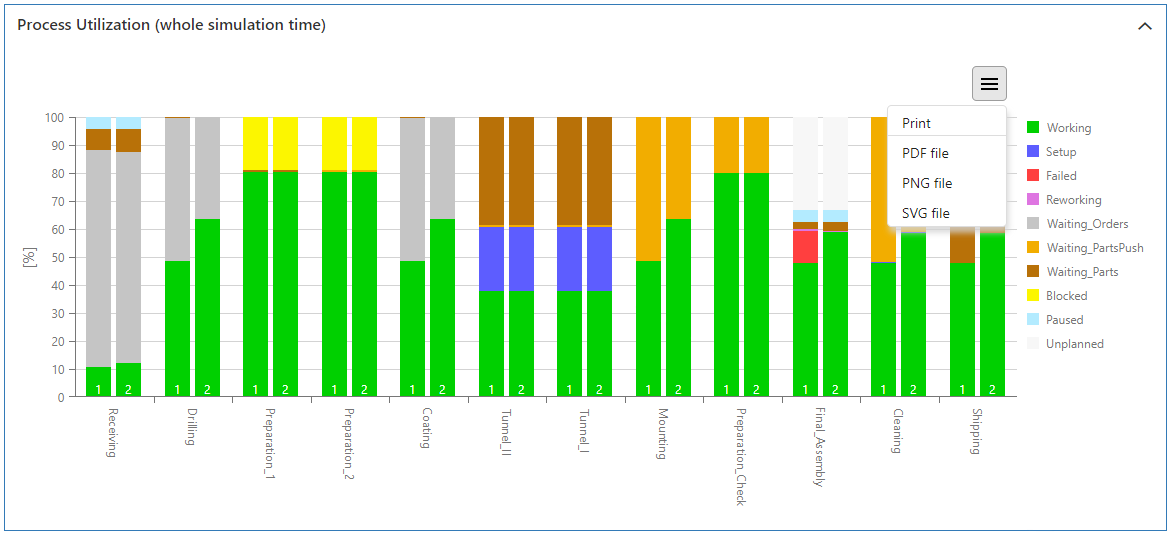Select Print from the export menu
The width and height of the screenshot is (1172, 535).
(916, 123)
